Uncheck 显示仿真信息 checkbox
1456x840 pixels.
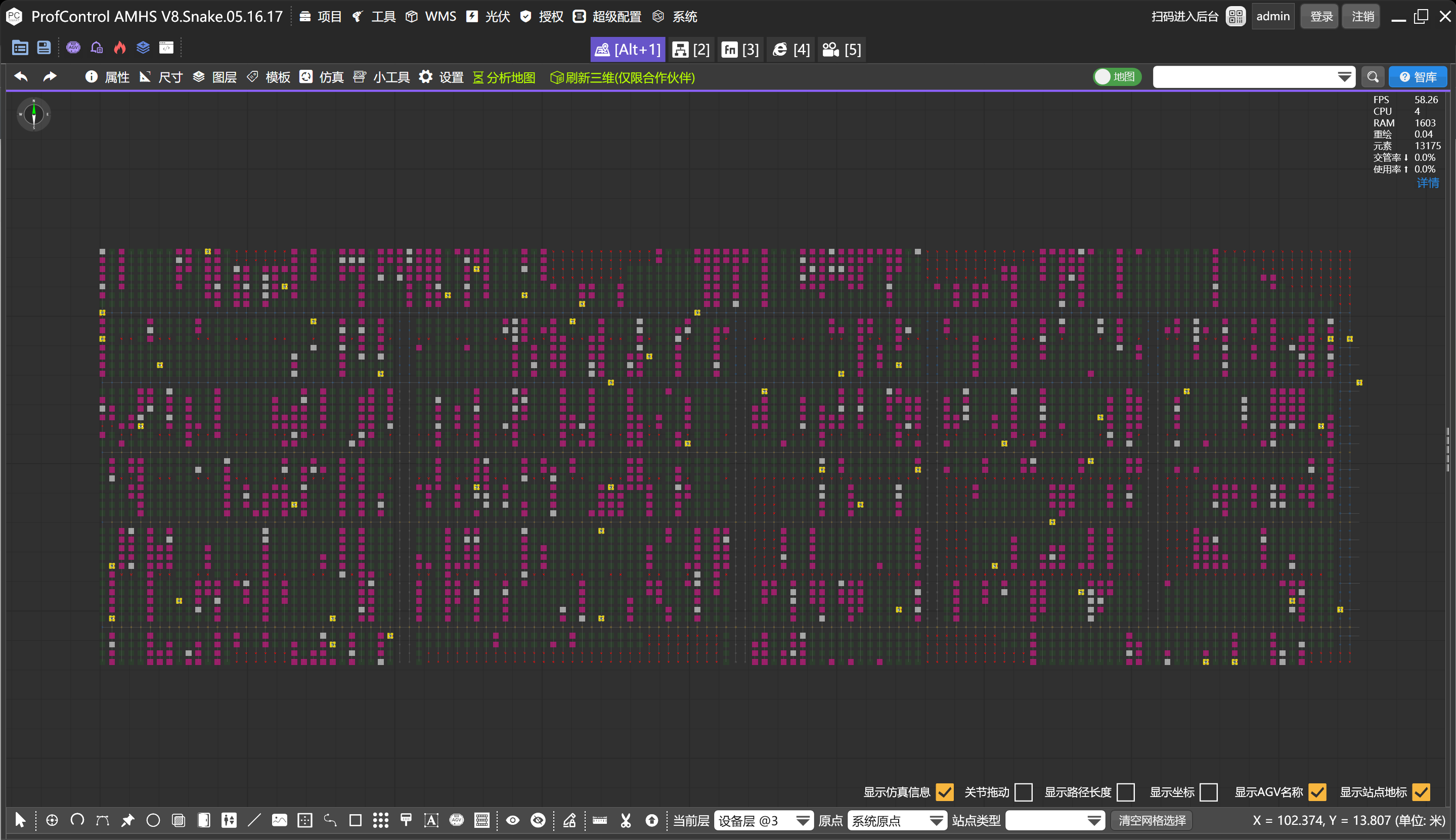pyautogui.click(x=944, y=792)
